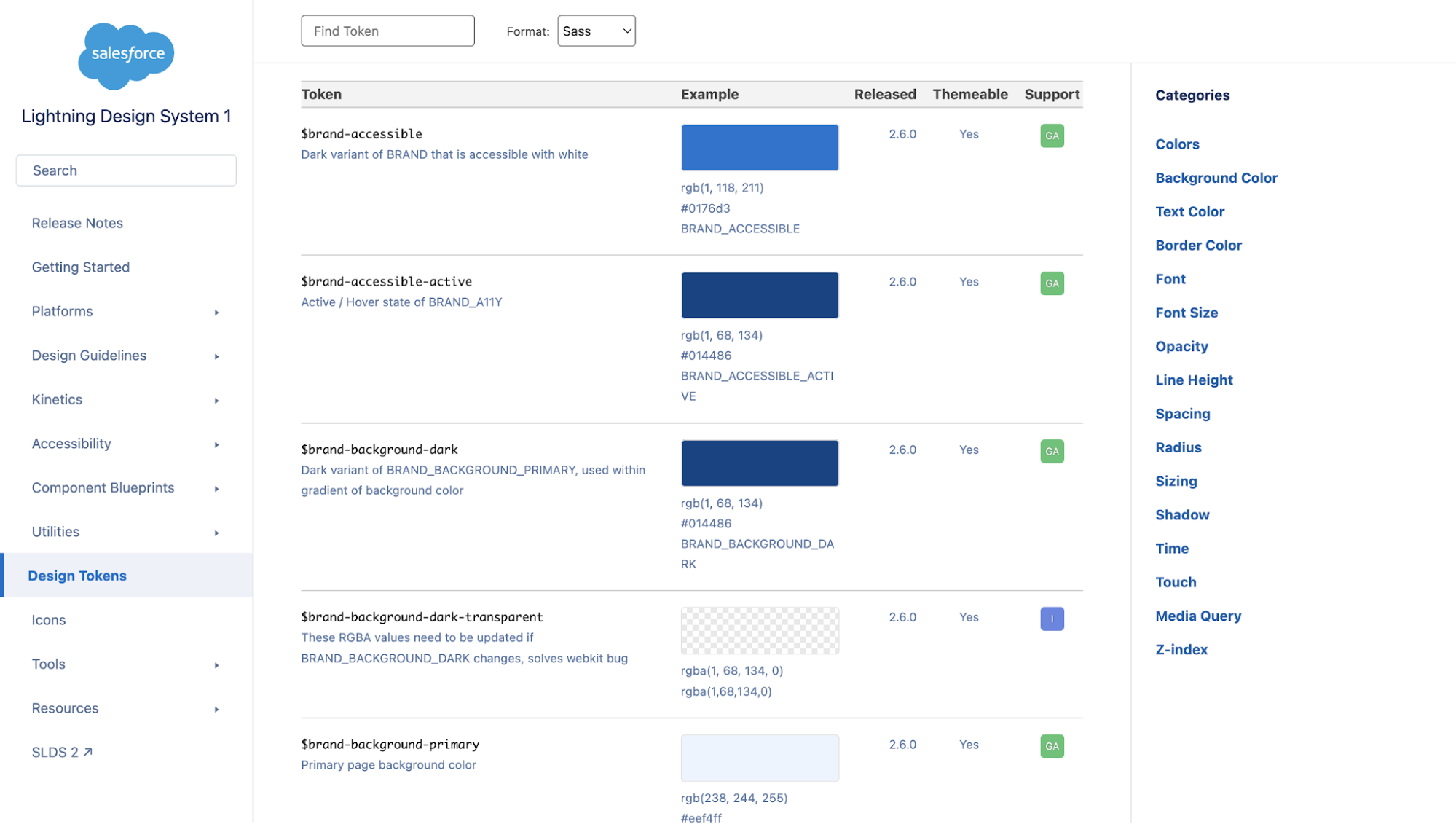Open Release Notes

pos(77,223)
